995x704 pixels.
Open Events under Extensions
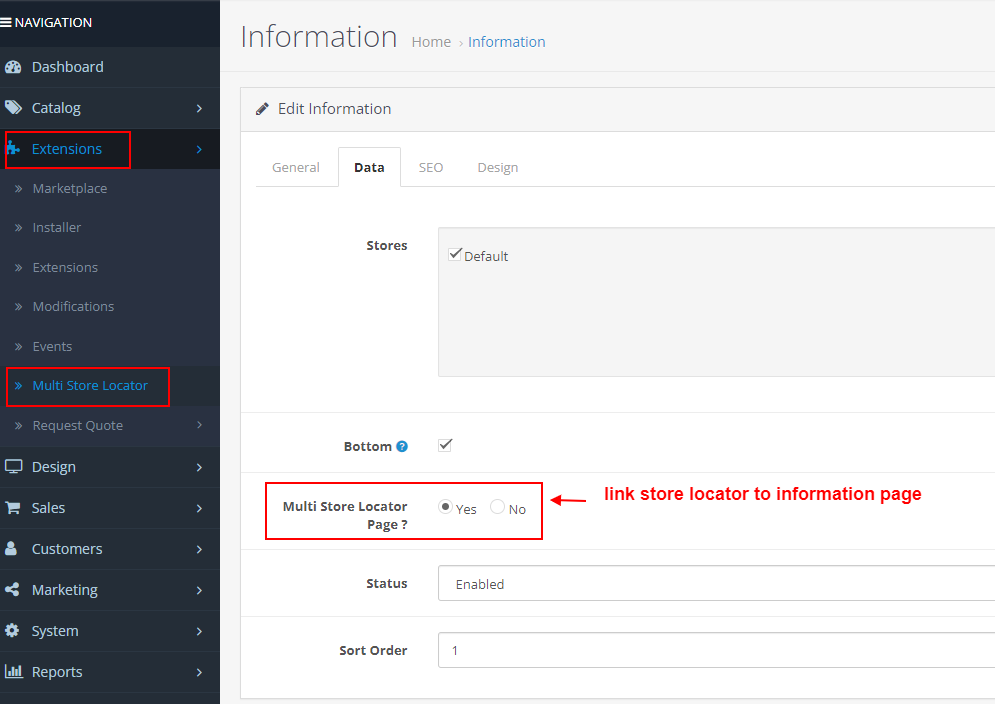tap(53, 347)
